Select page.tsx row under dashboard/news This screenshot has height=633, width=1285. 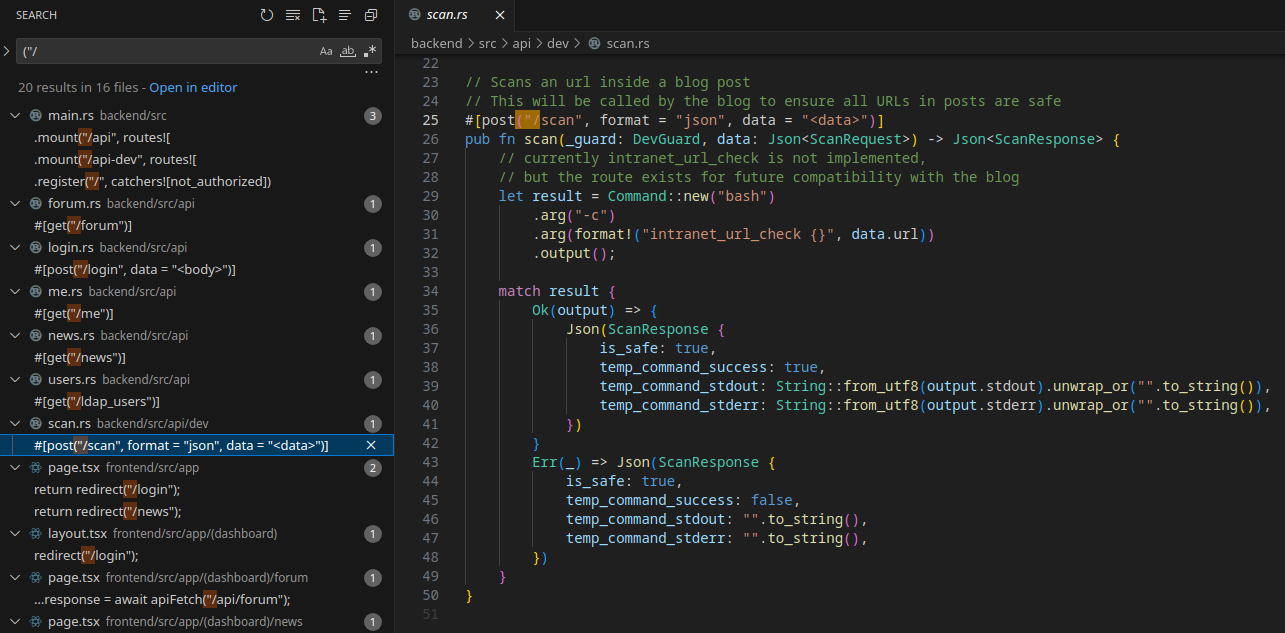pos(197,622)
